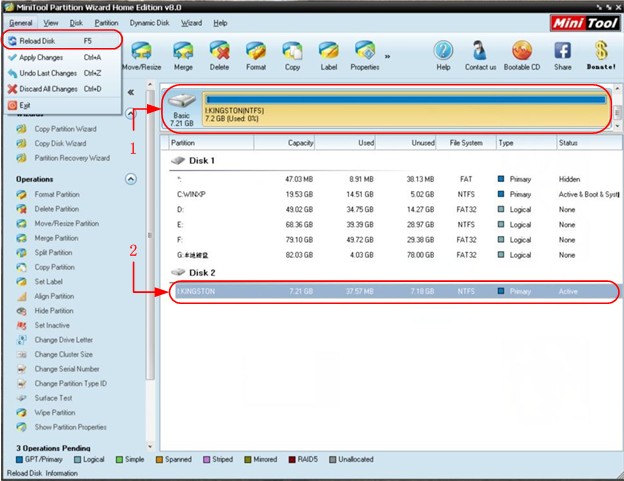
Task: Open the Help toolbar icon
Action: (x=443, y=51)
